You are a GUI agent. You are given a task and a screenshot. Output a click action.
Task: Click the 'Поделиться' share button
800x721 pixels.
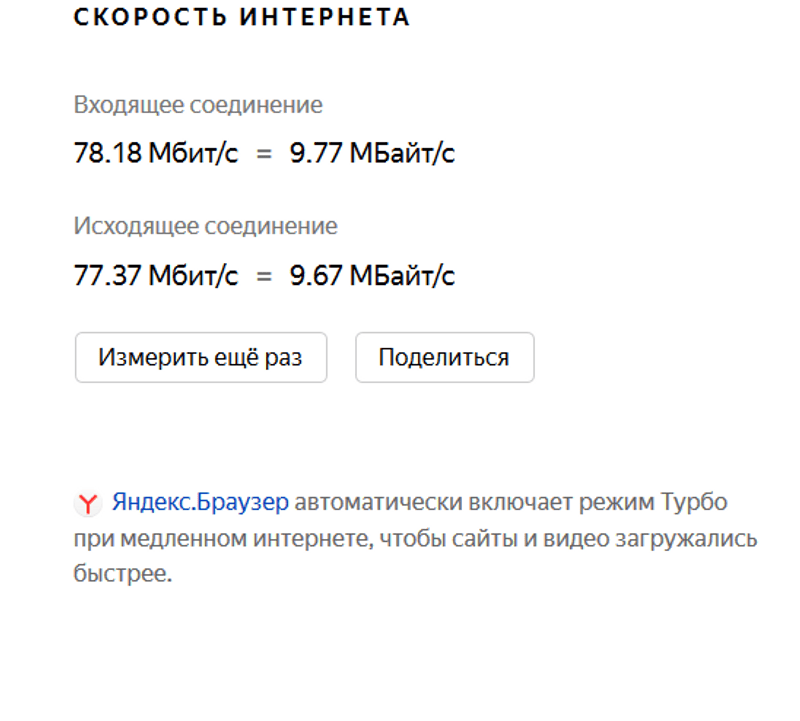tap(444, 358)
